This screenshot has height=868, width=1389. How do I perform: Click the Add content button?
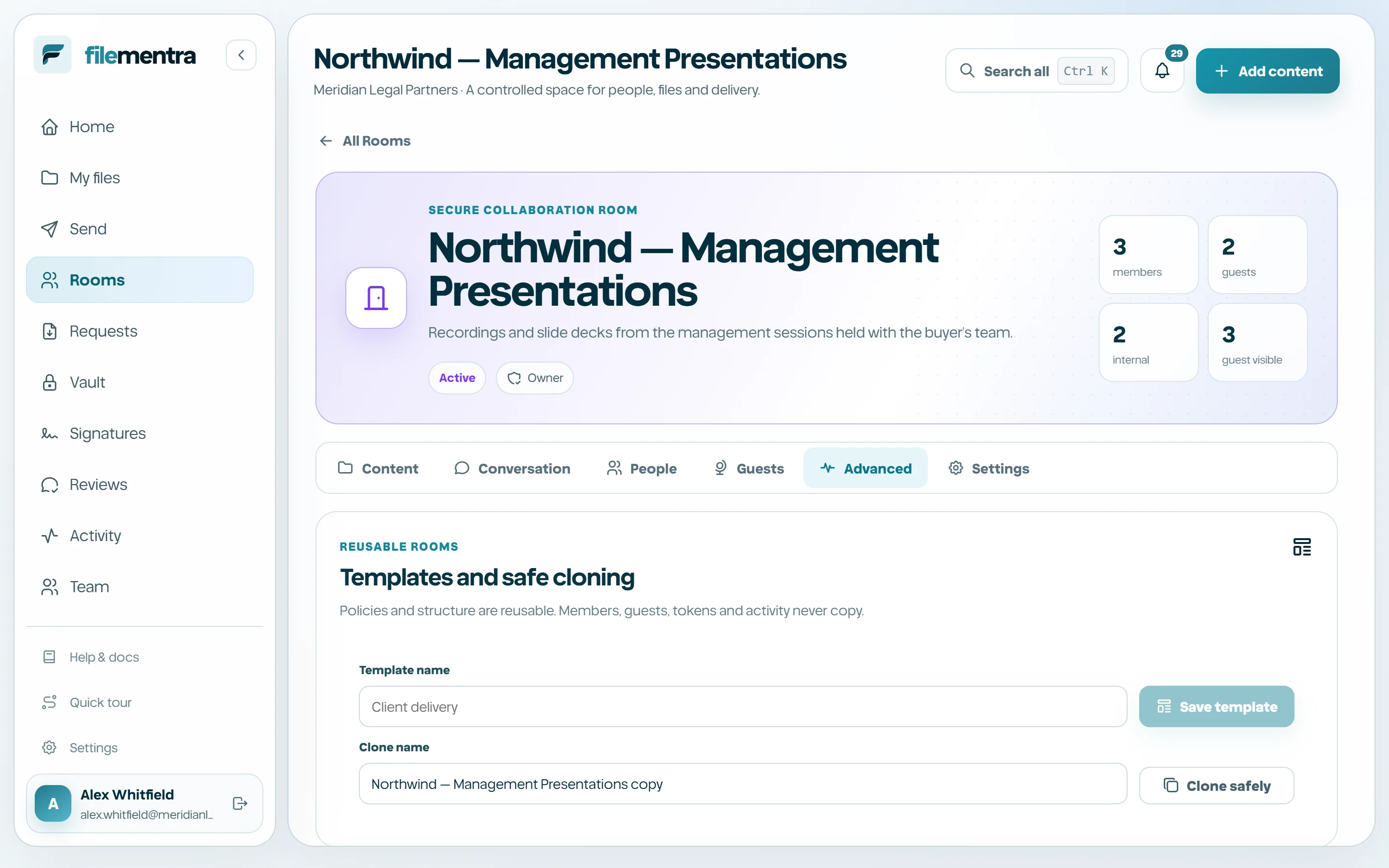pyautogui.click(x=1267, y=70)
